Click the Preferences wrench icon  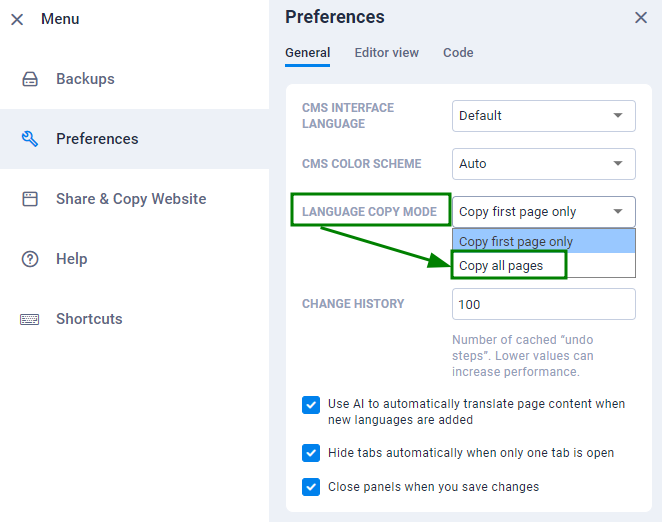[x=30, y=139]
